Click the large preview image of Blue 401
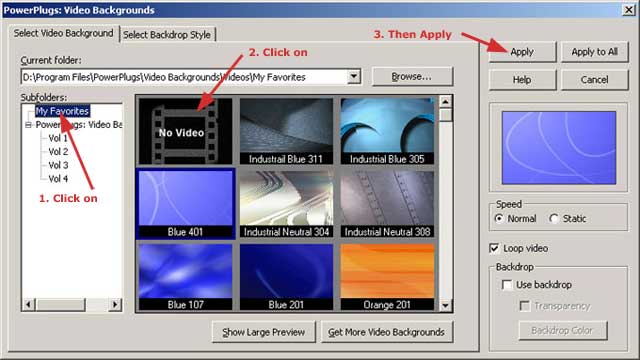The image size is (640, 360). (x=559, y=148)
